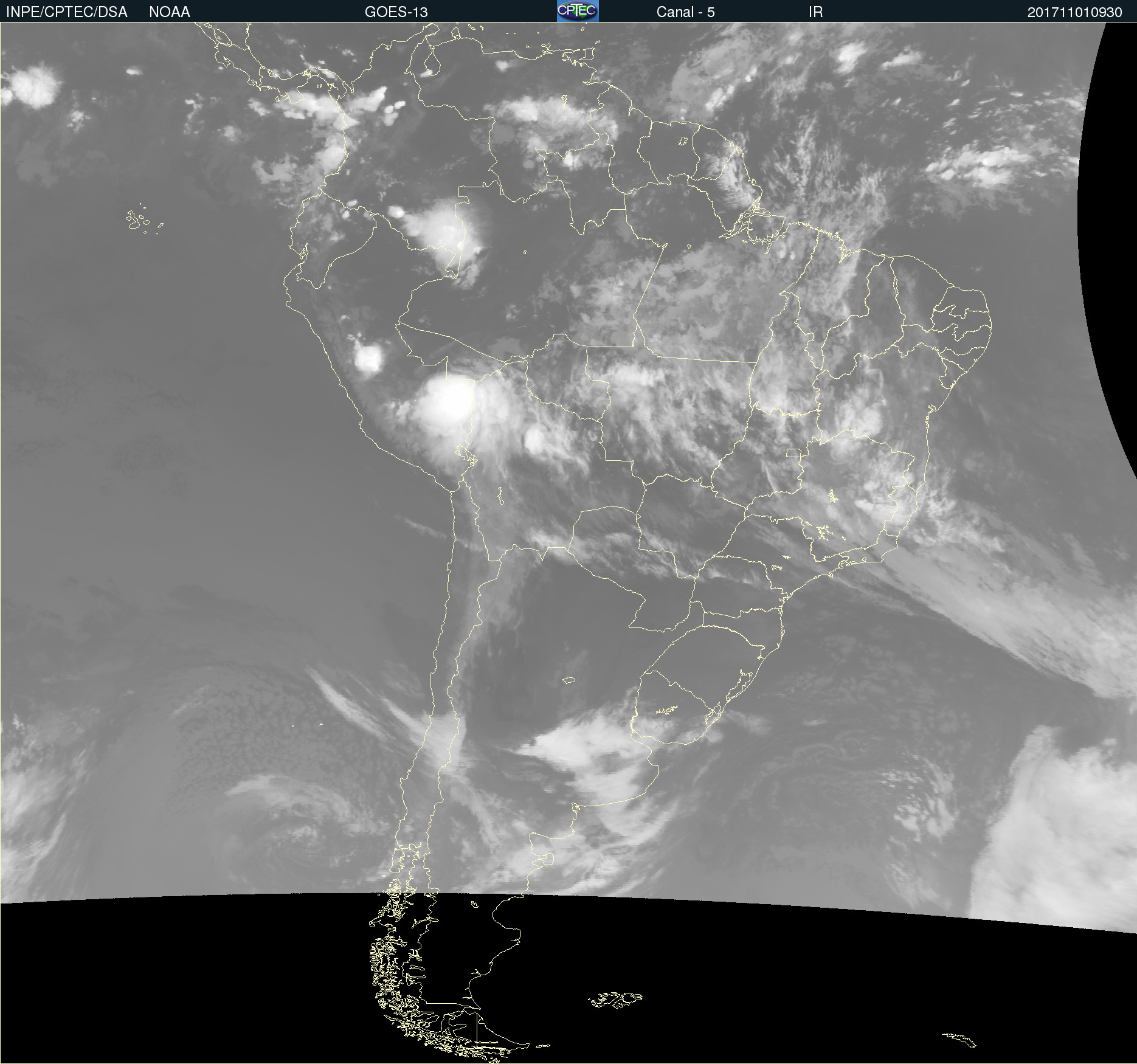The image size is (1137, 1064).
Task: Click the GOES-13 satellite label
Action: click(x=396, y=12)
